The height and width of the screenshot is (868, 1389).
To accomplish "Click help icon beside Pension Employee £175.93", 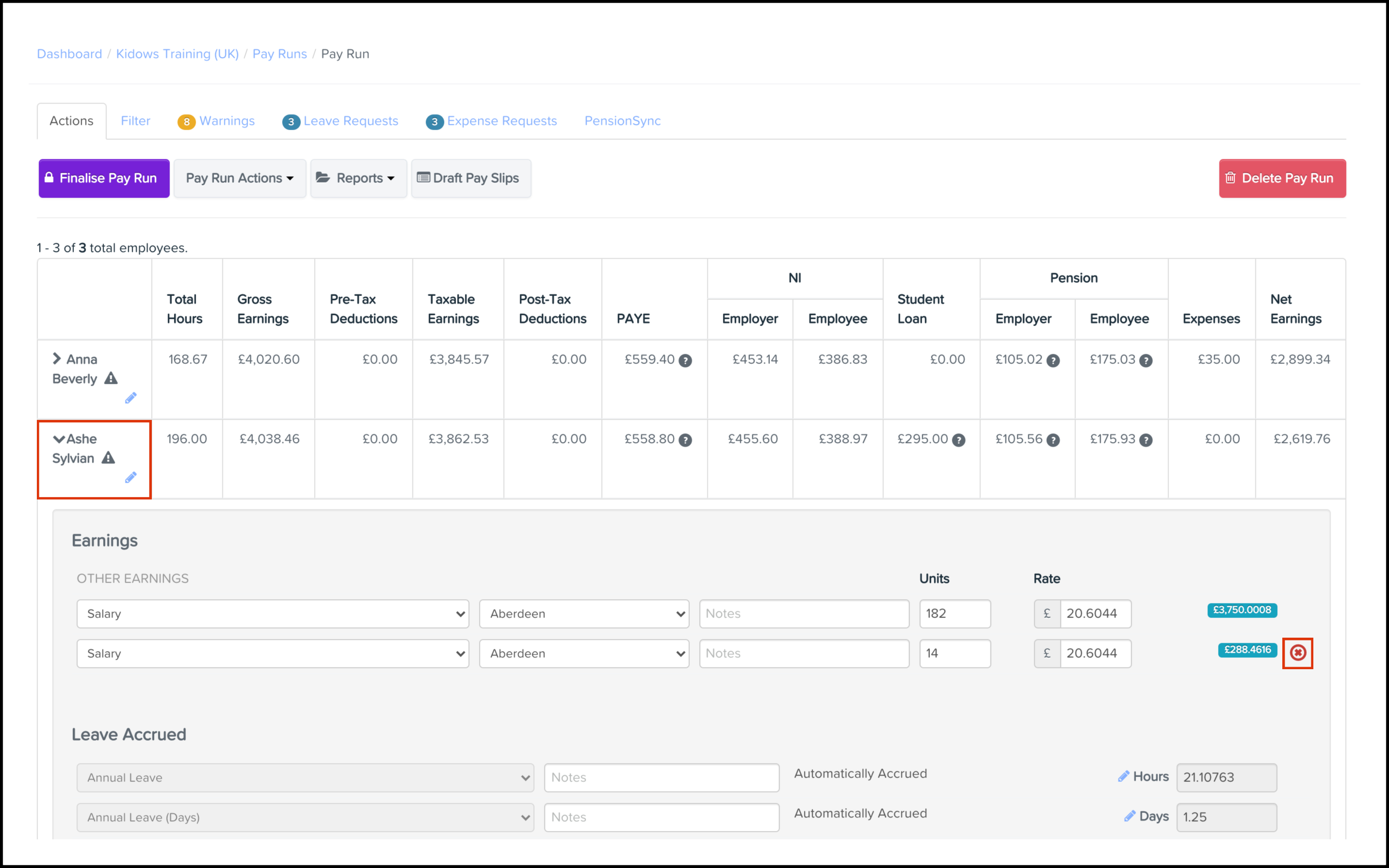I will [x=1146, y=440].
